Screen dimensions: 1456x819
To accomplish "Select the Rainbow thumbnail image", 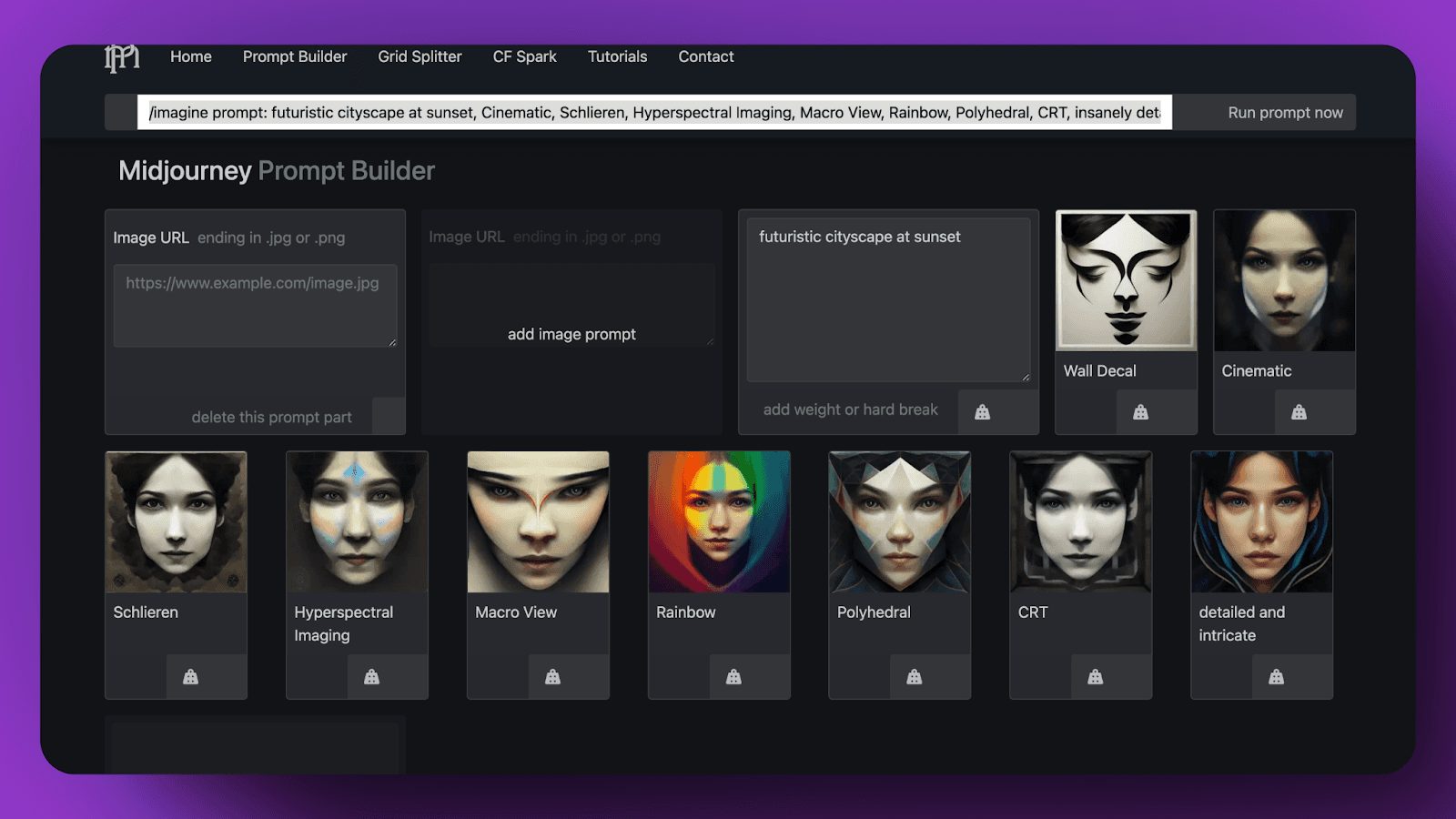I will click(719, 522).
